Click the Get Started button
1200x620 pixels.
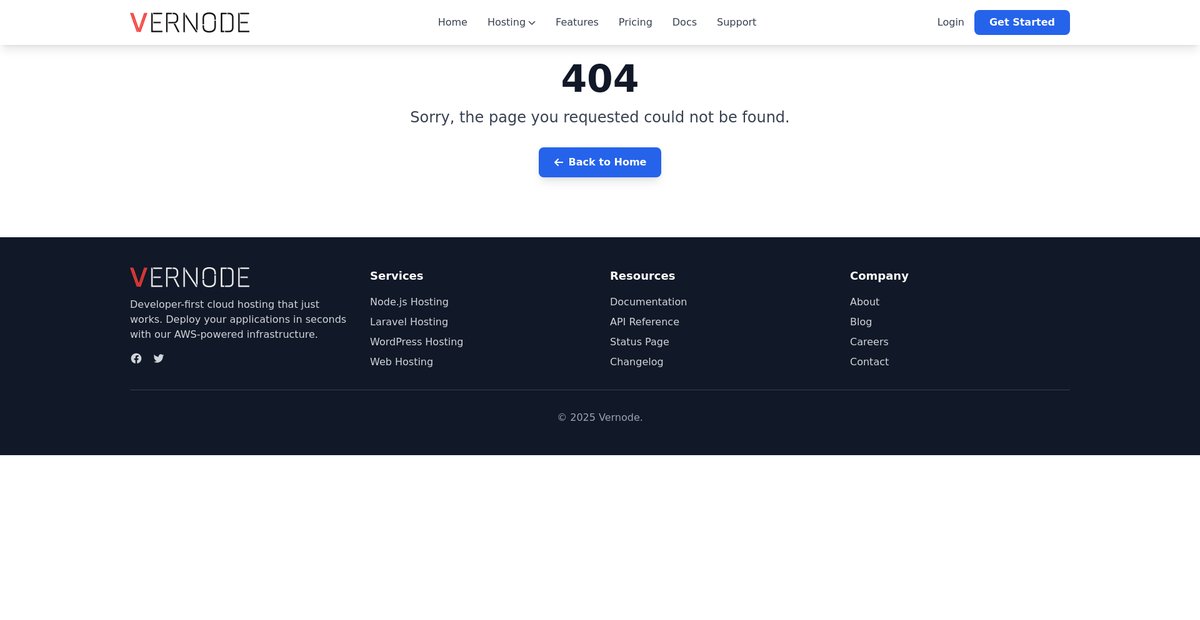tap(1022, 22)
